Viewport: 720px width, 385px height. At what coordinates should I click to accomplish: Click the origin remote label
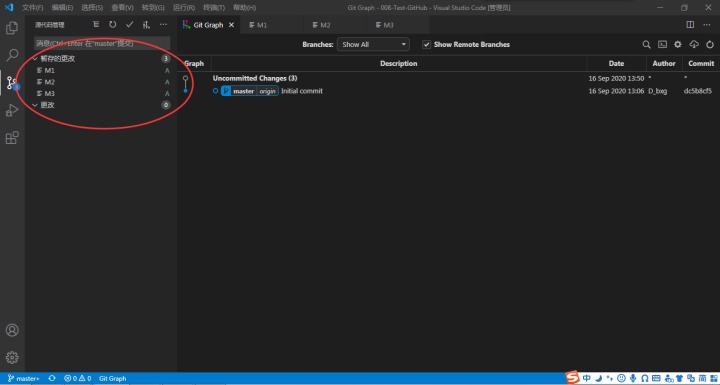click(x=267, y=91)
